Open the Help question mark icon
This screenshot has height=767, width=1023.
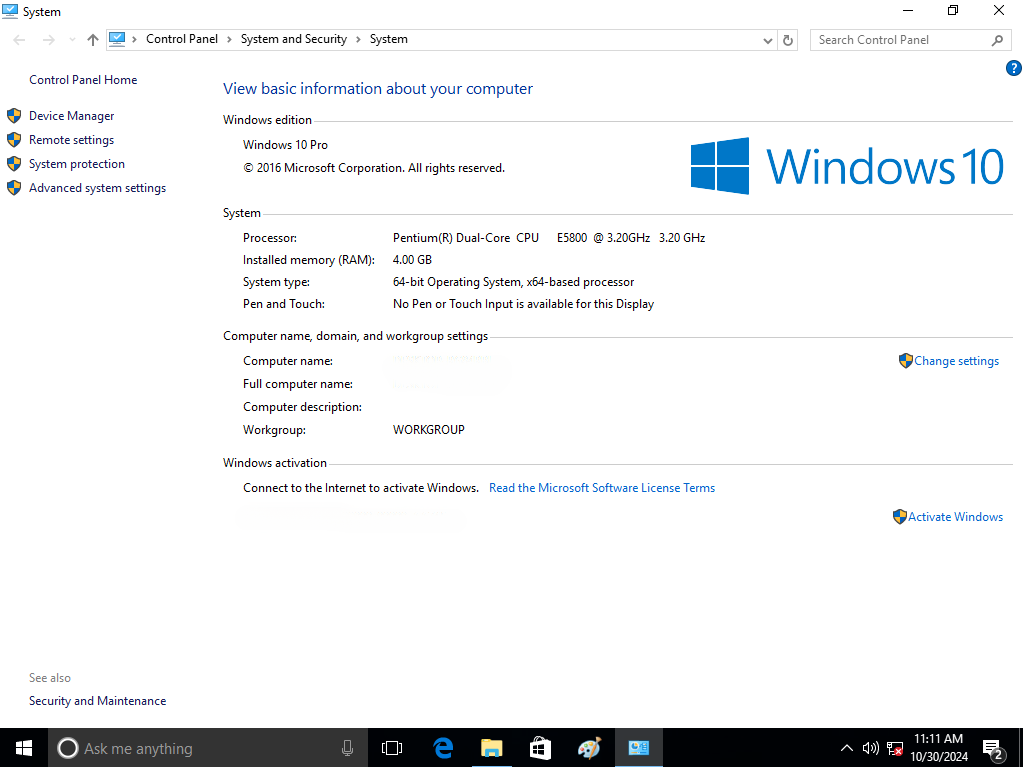click(x=1012, y=69)
